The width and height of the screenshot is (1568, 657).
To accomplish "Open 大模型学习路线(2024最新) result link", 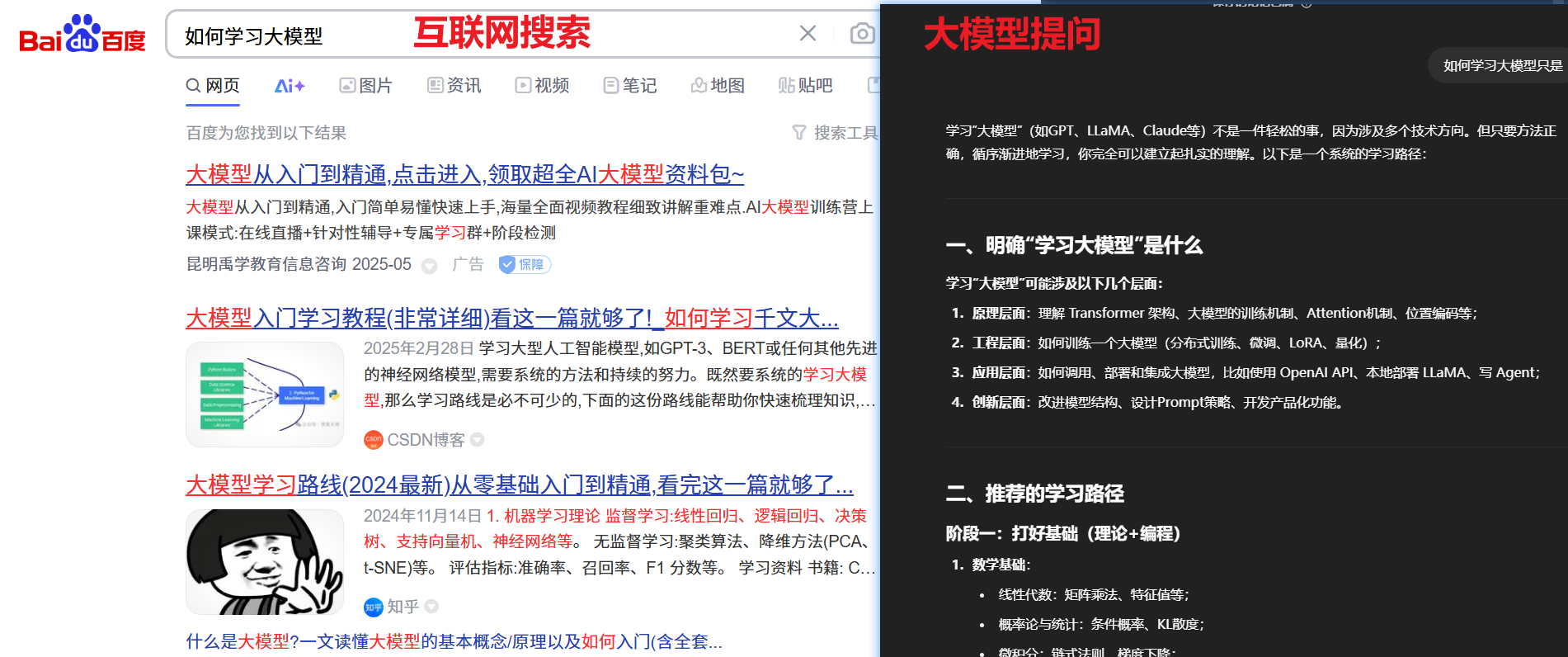I will 520,484.
